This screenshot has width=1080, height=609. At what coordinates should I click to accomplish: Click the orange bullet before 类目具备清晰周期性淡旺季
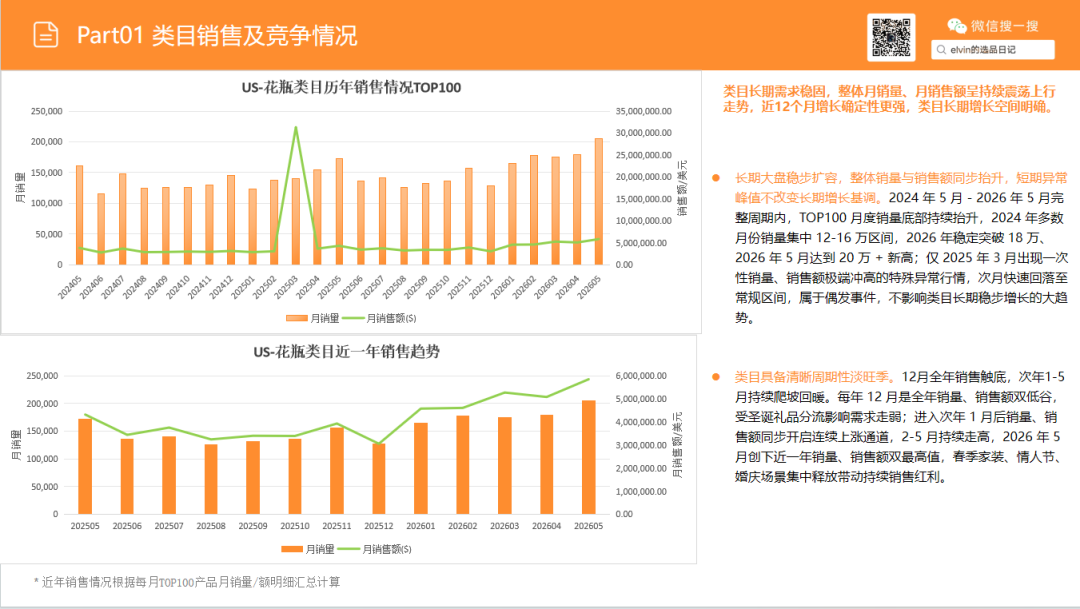716,377
